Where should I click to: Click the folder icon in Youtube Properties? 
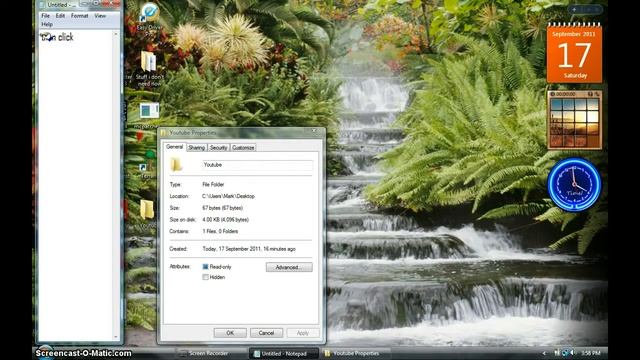pos(176,164)
